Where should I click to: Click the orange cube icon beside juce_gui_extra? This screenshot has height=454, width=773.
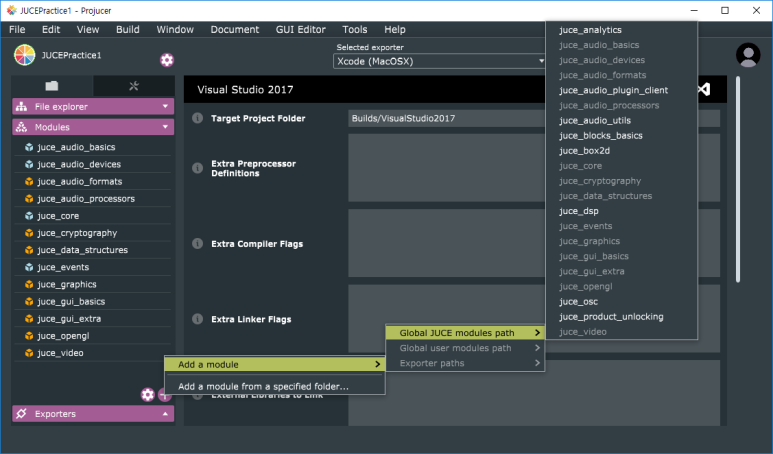click(x=29, y=318)
